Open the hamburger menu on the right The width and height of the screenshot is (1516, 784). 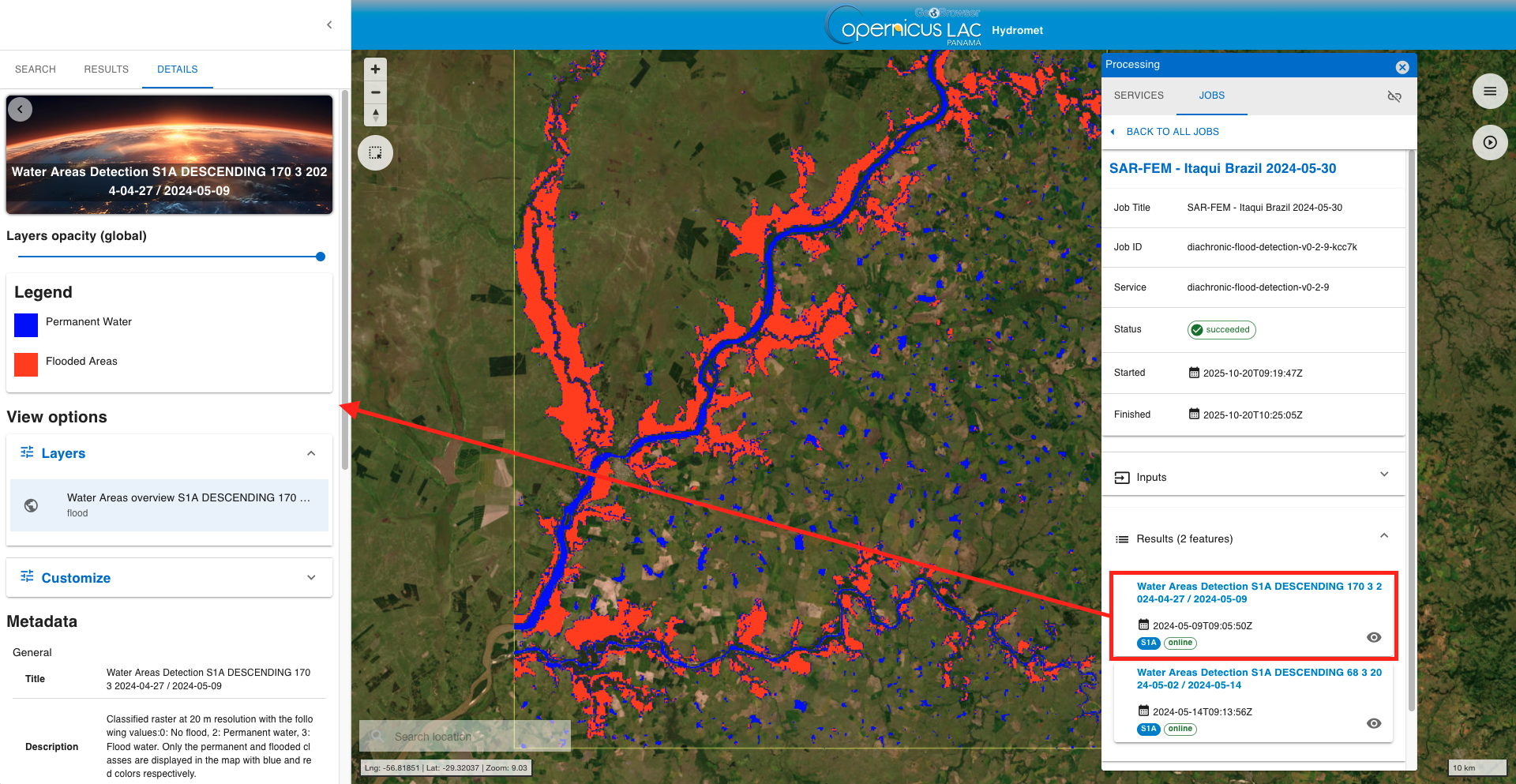[1489, 92]
